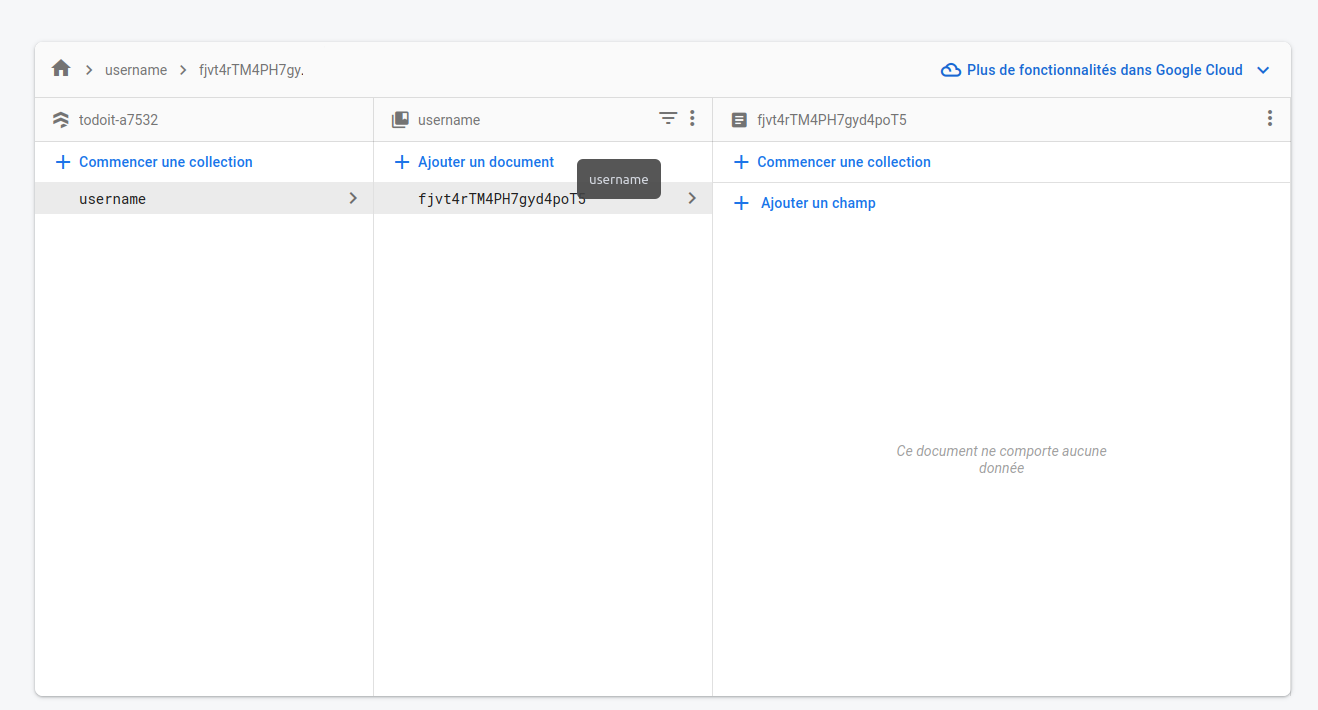Click the cloud icon near Google Cloud link

coord(949,69)
